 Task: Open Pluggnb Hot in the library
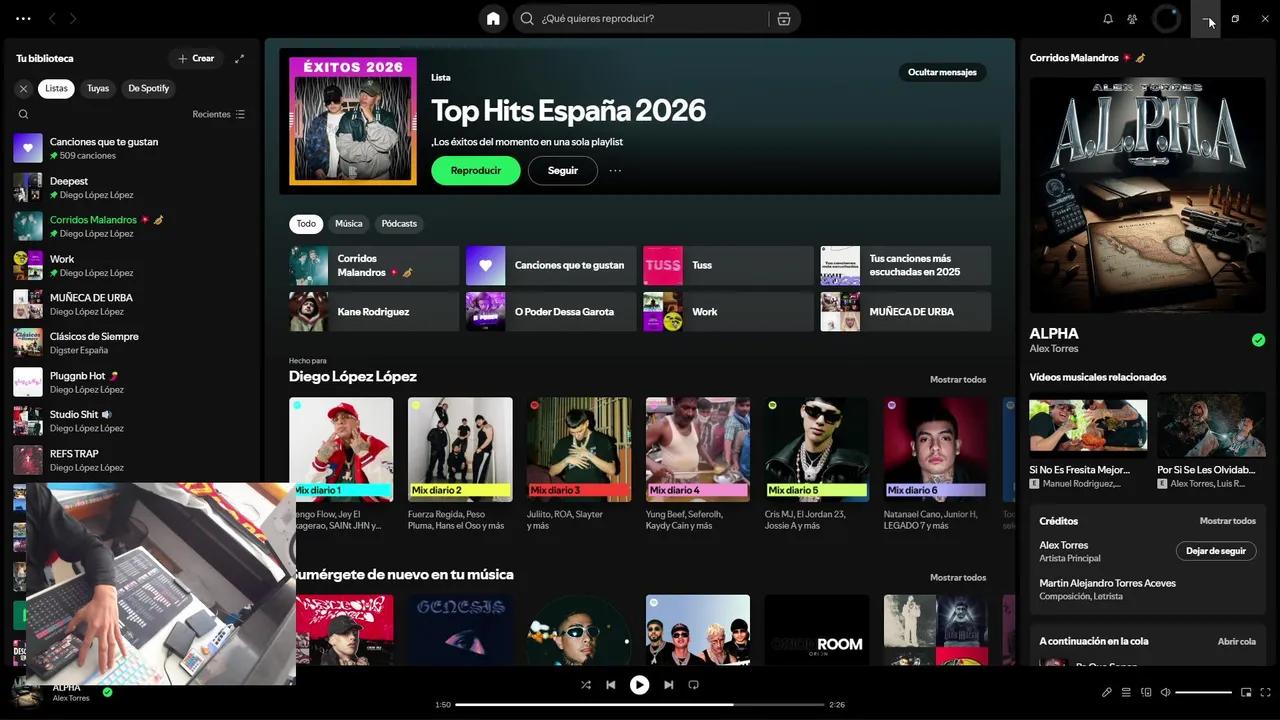(x=132, y=382)
